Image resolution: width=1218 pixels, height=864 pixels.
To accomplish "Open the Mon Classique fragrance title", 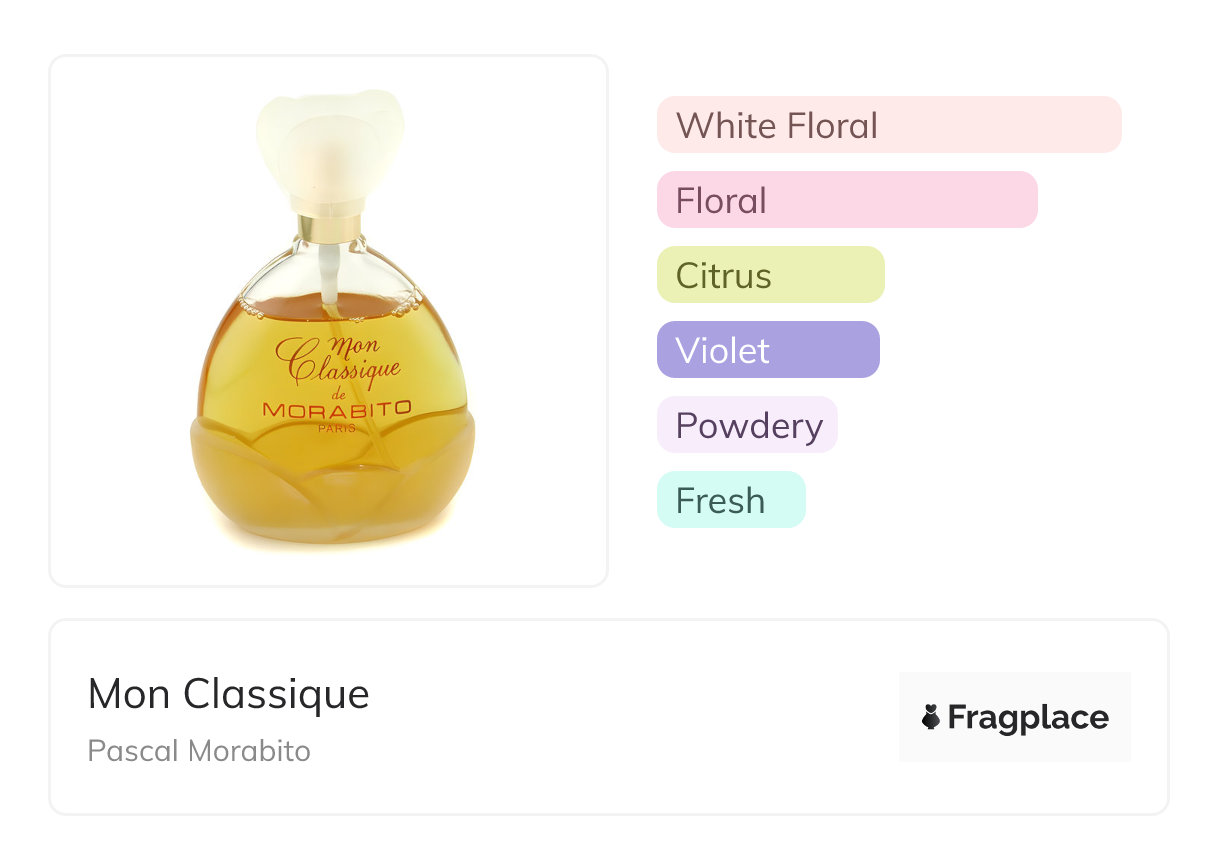I will [x=229, y=694].
